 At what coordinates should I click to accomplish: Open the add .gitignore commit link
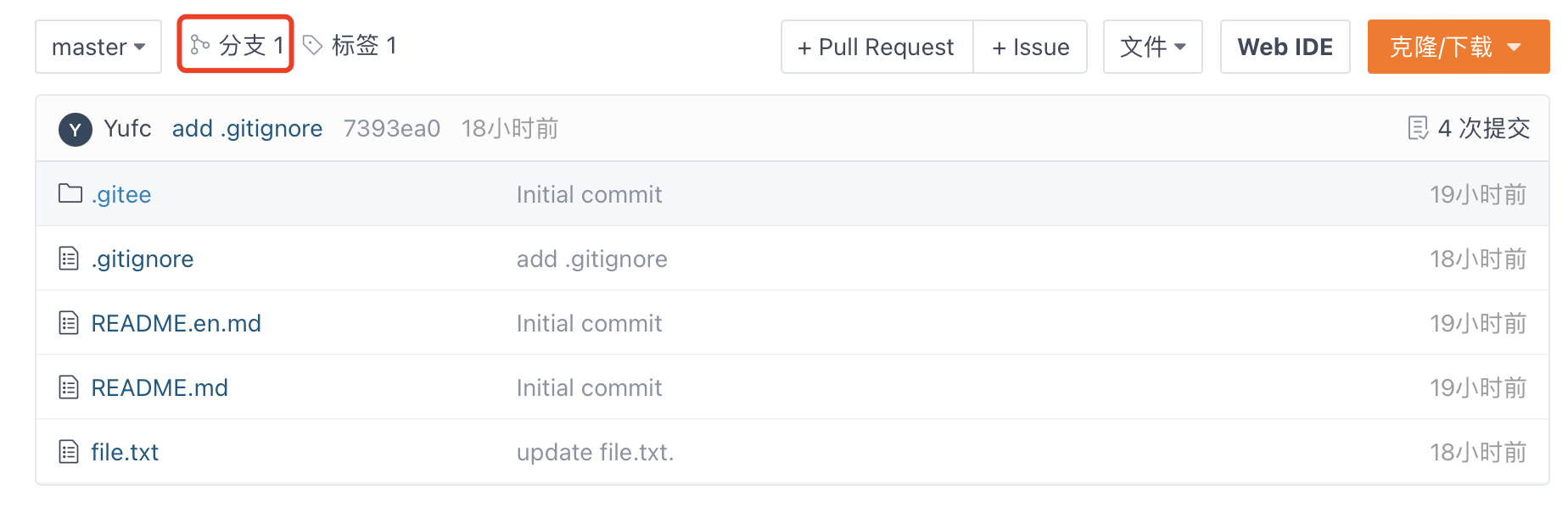[x=247, y=128]
